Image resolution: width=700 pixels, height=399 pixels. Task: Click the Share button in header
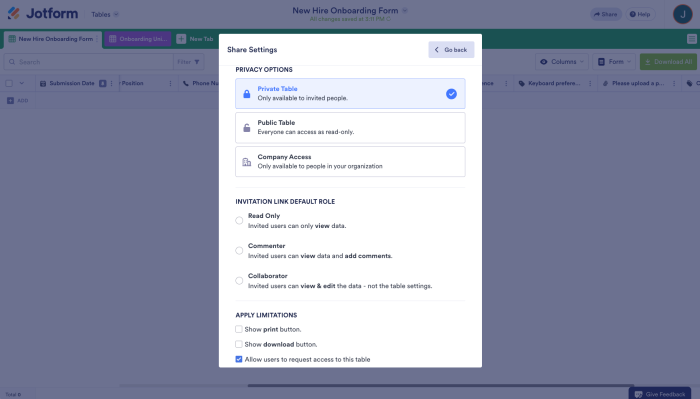[x=606, y=14]
